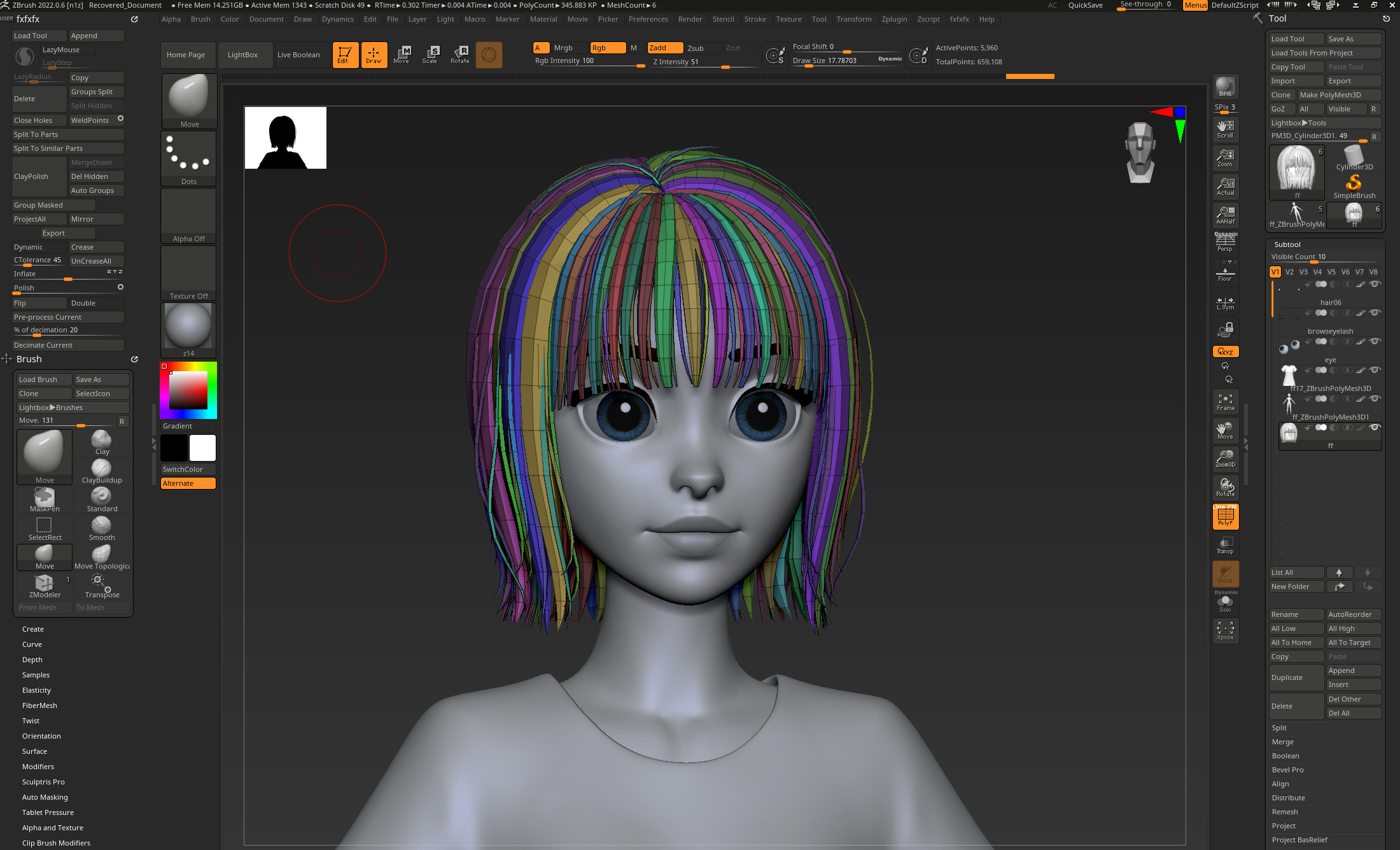The height and width of the screenshot is (850, 1400).
Task: Click the Zoom3D icon
Action: coord(1225,458)
